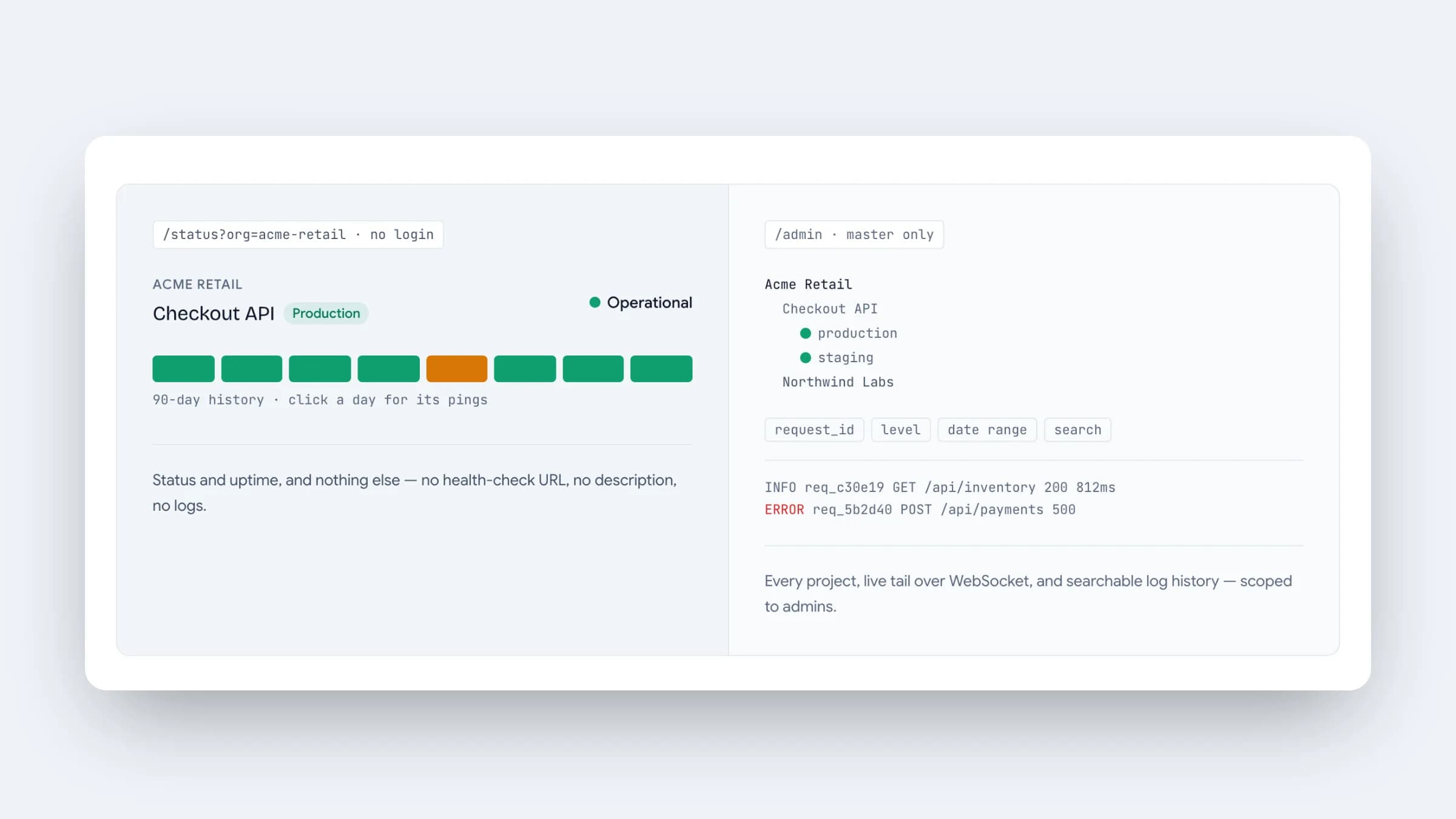Click the green status dot beside production
Screen dimensions: 1456x819
(x=806, y=333)
